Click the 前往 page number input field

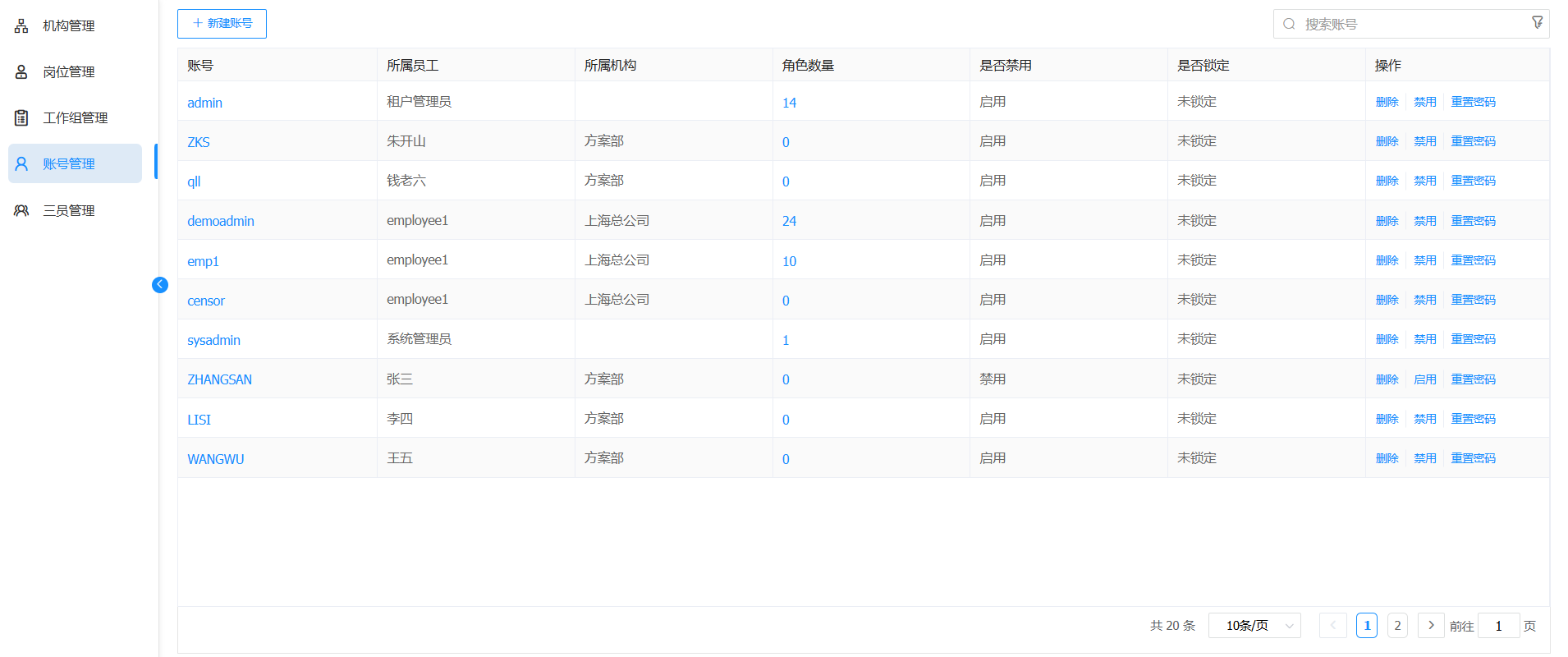point(1498,626)
